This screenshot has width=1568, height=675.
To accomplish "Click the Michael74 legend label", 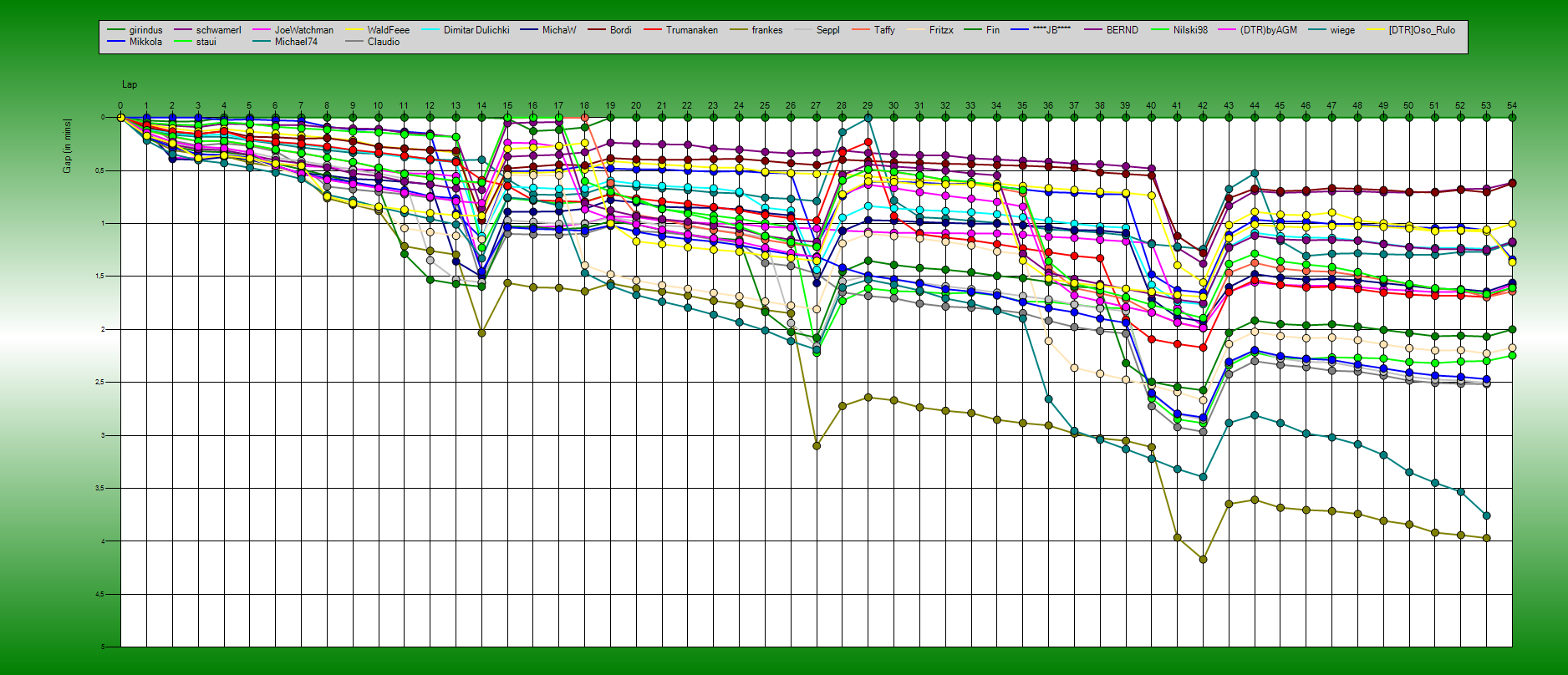I will pyautogui.click(x=296, y=42).
